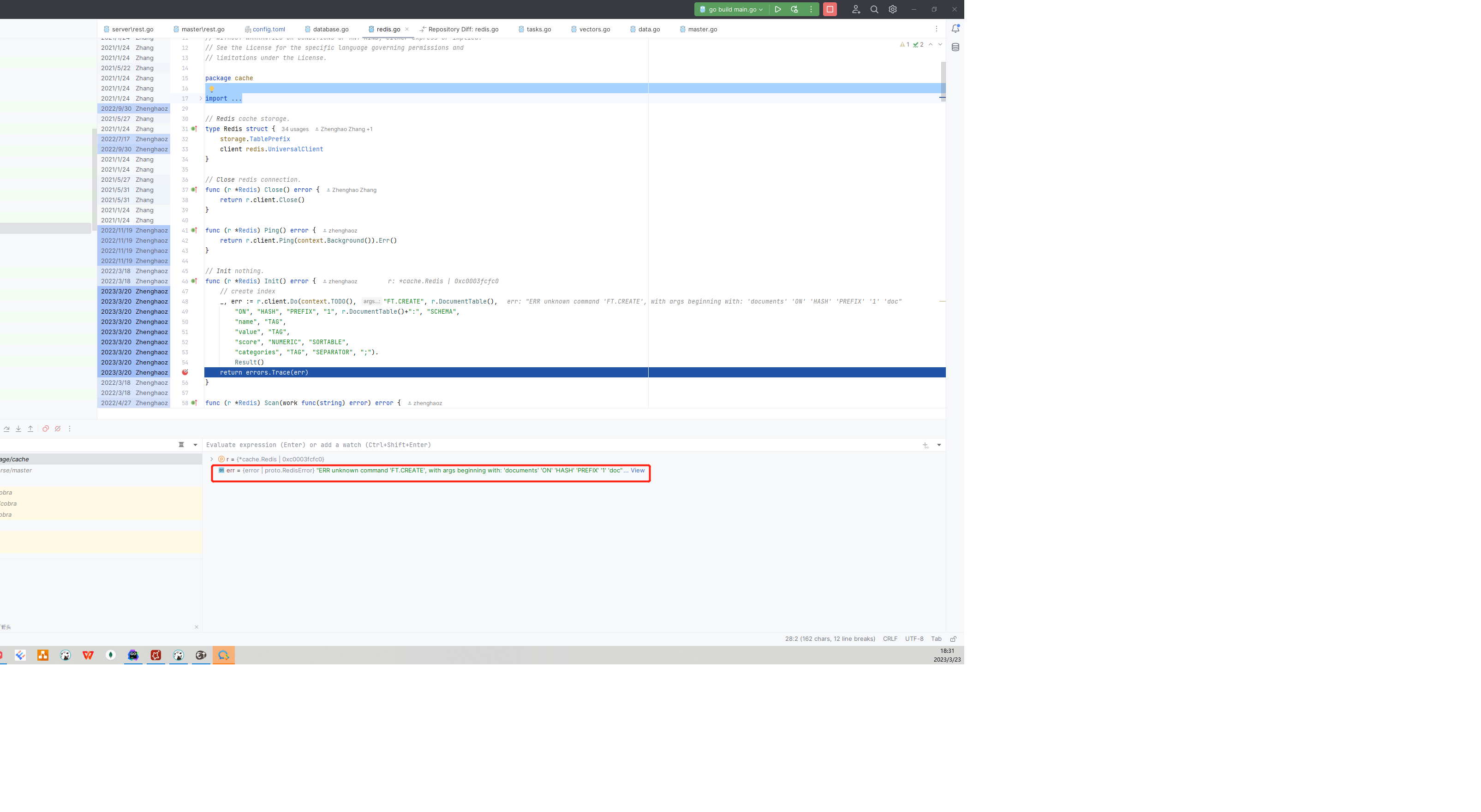Click the Evaluate expression input field
This screenshot has height=812, width=1481.
coord(402,445)
